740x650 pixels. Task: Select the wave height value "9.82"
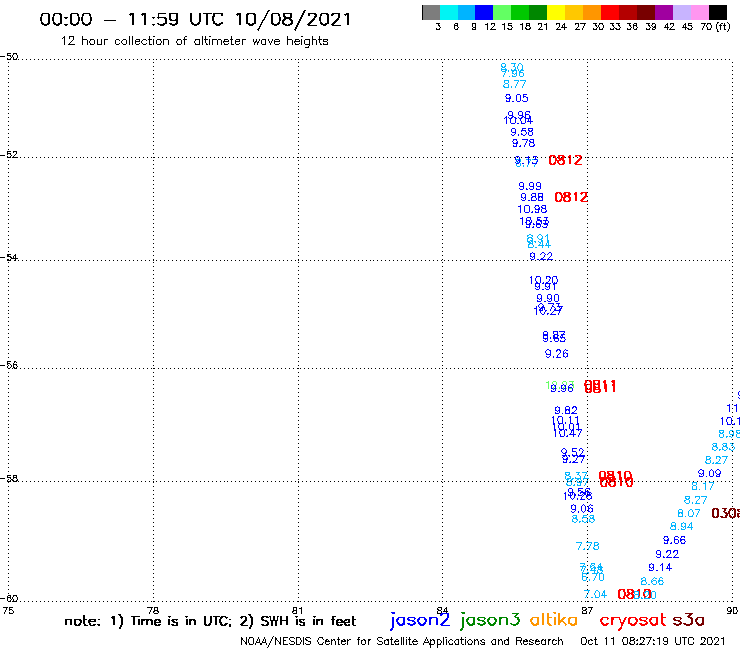566,411
